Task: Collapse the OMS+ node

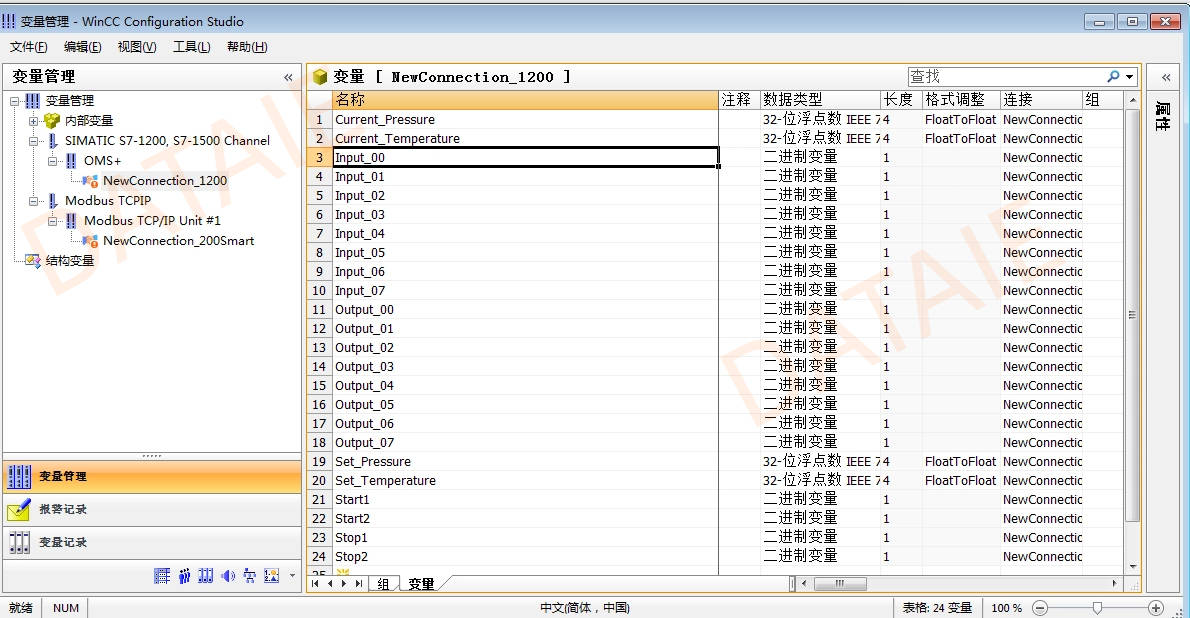Action: click(x=52, y=161)
